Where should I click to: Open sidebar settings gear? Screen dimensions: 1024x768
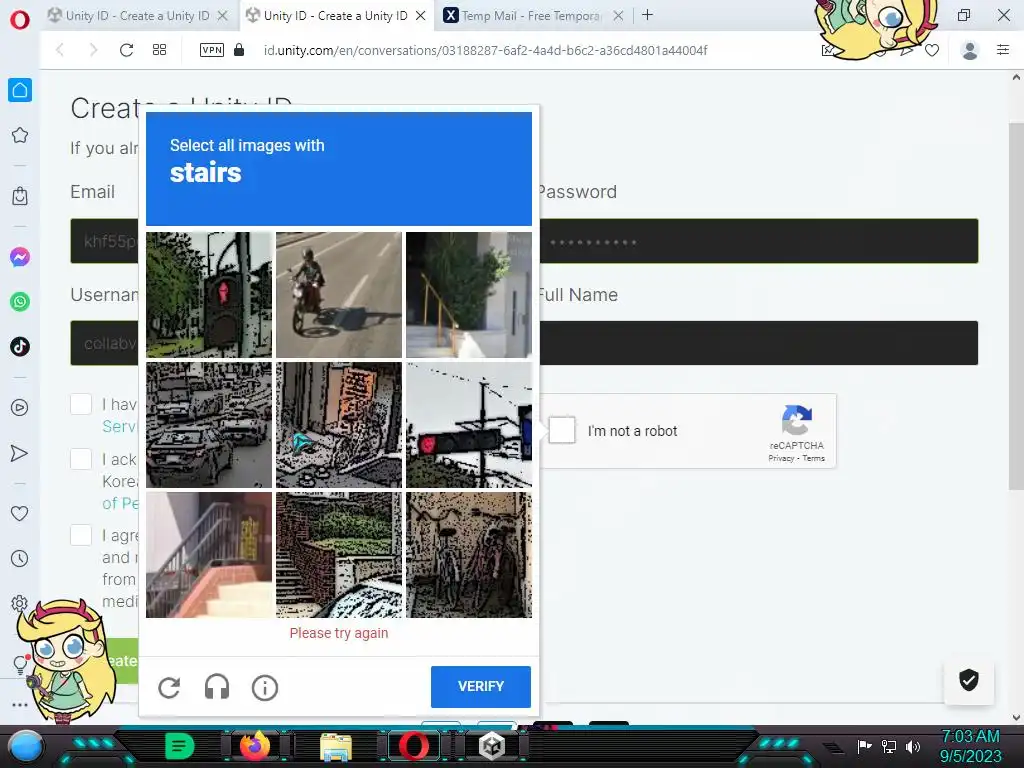point(20,602)
